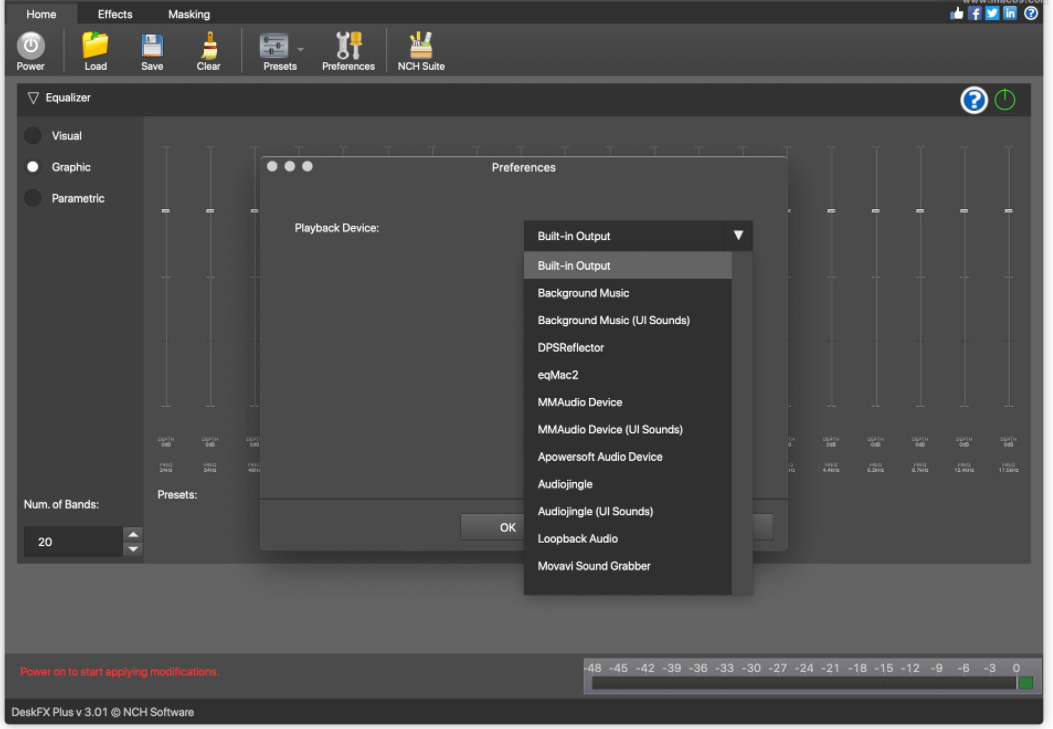
Task: Switch to the Masking tab
Action: (189, 14)
